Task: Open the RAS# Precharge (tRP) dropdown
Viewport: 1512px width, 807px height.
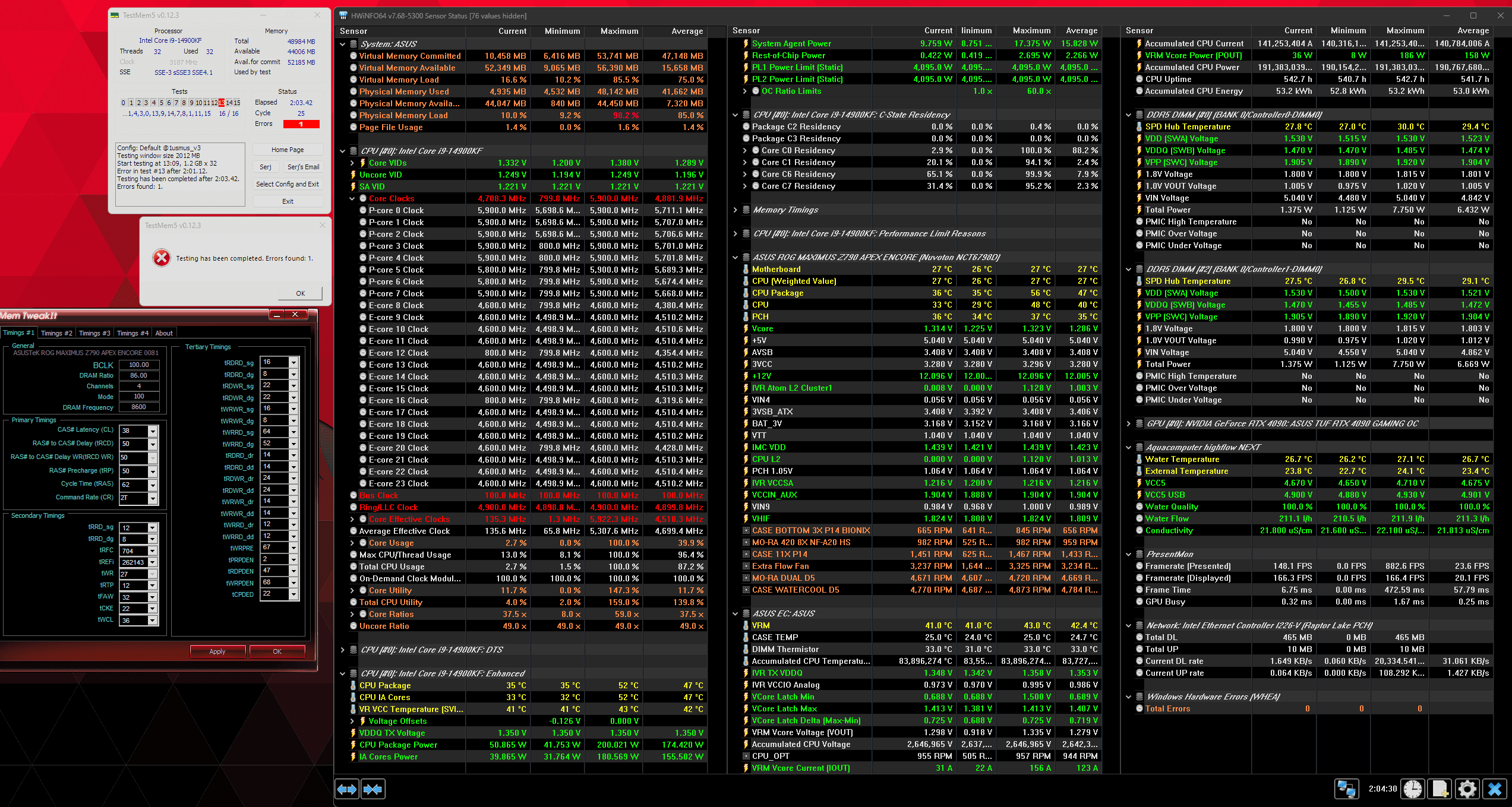Action: click(153, 471)
